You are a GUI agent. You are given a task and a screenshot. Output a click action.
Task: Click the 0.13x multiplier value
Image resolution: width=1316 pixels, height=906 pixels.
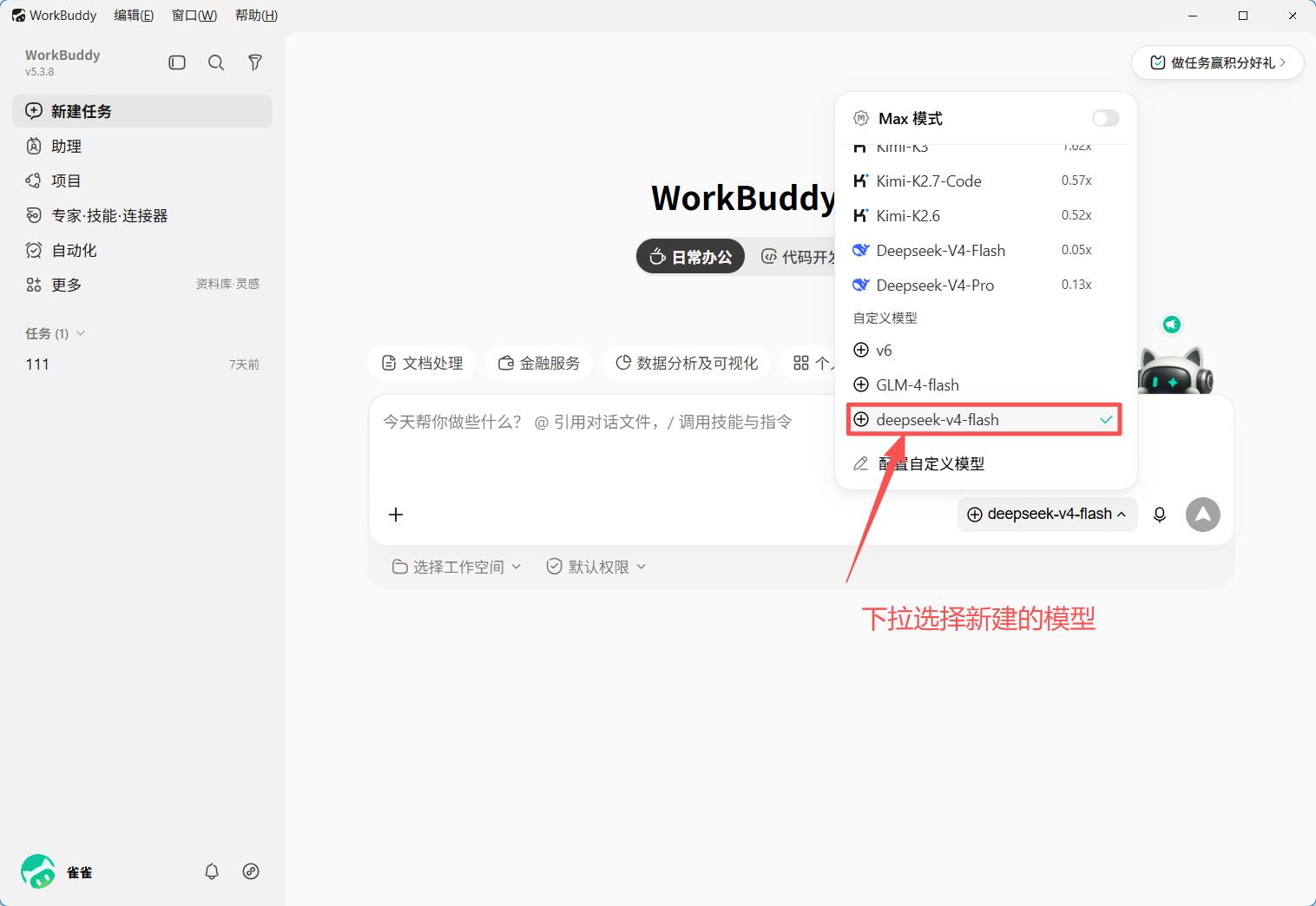pyautogui.click(x=1076, y=285)
